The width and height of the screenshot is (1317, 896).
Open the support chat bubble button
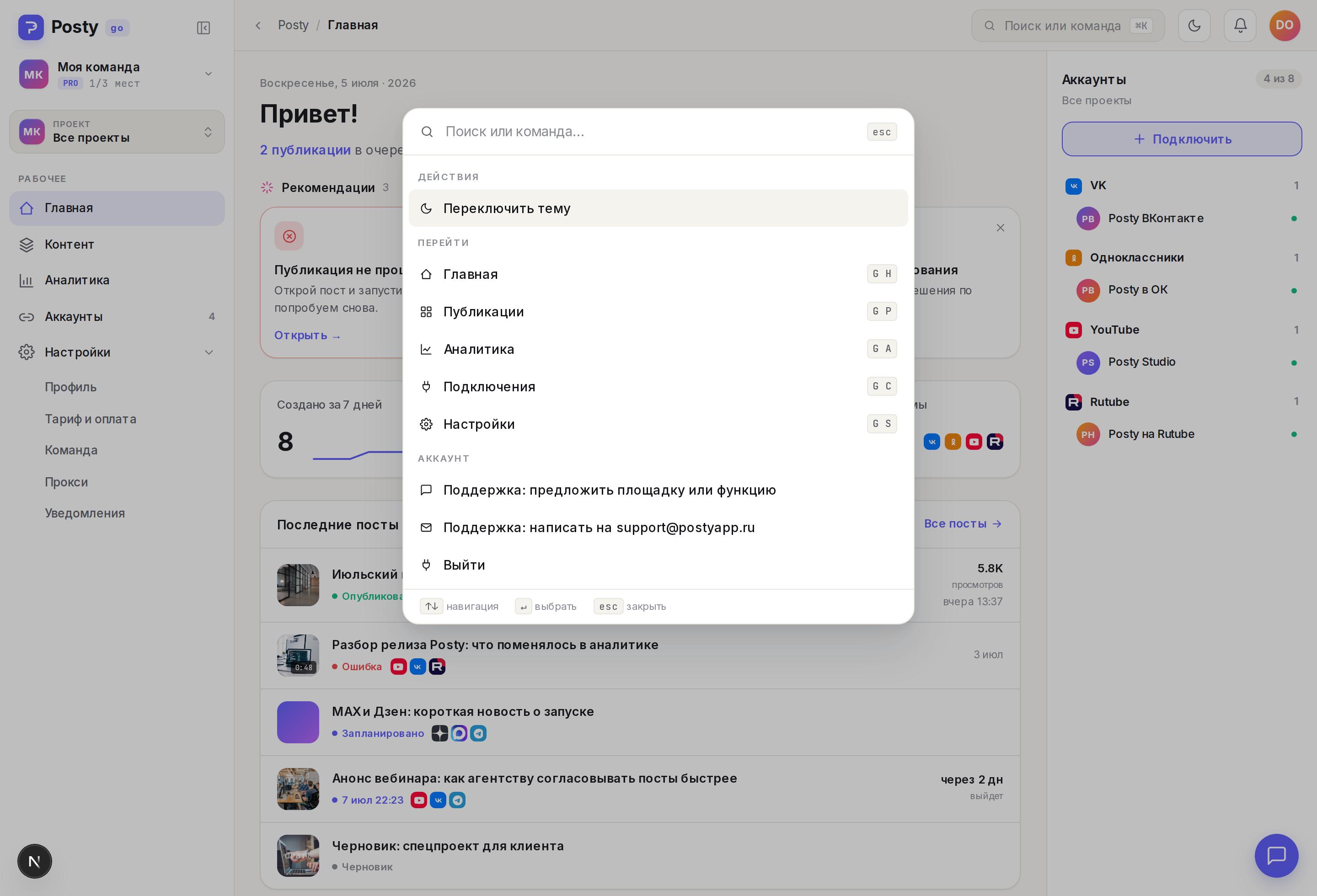(x=1276, y=855)
